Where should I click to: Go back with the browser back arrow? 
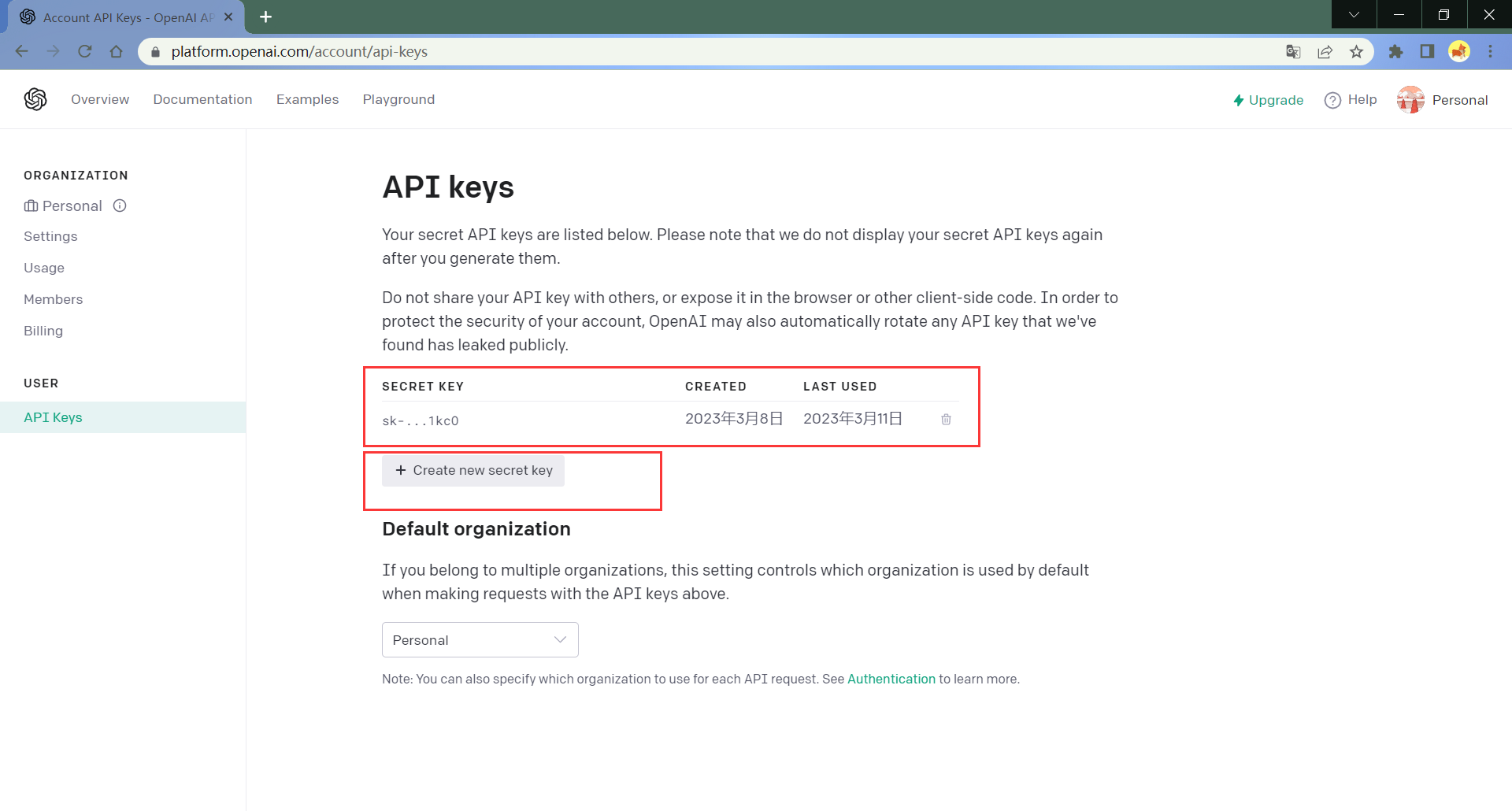21,51
